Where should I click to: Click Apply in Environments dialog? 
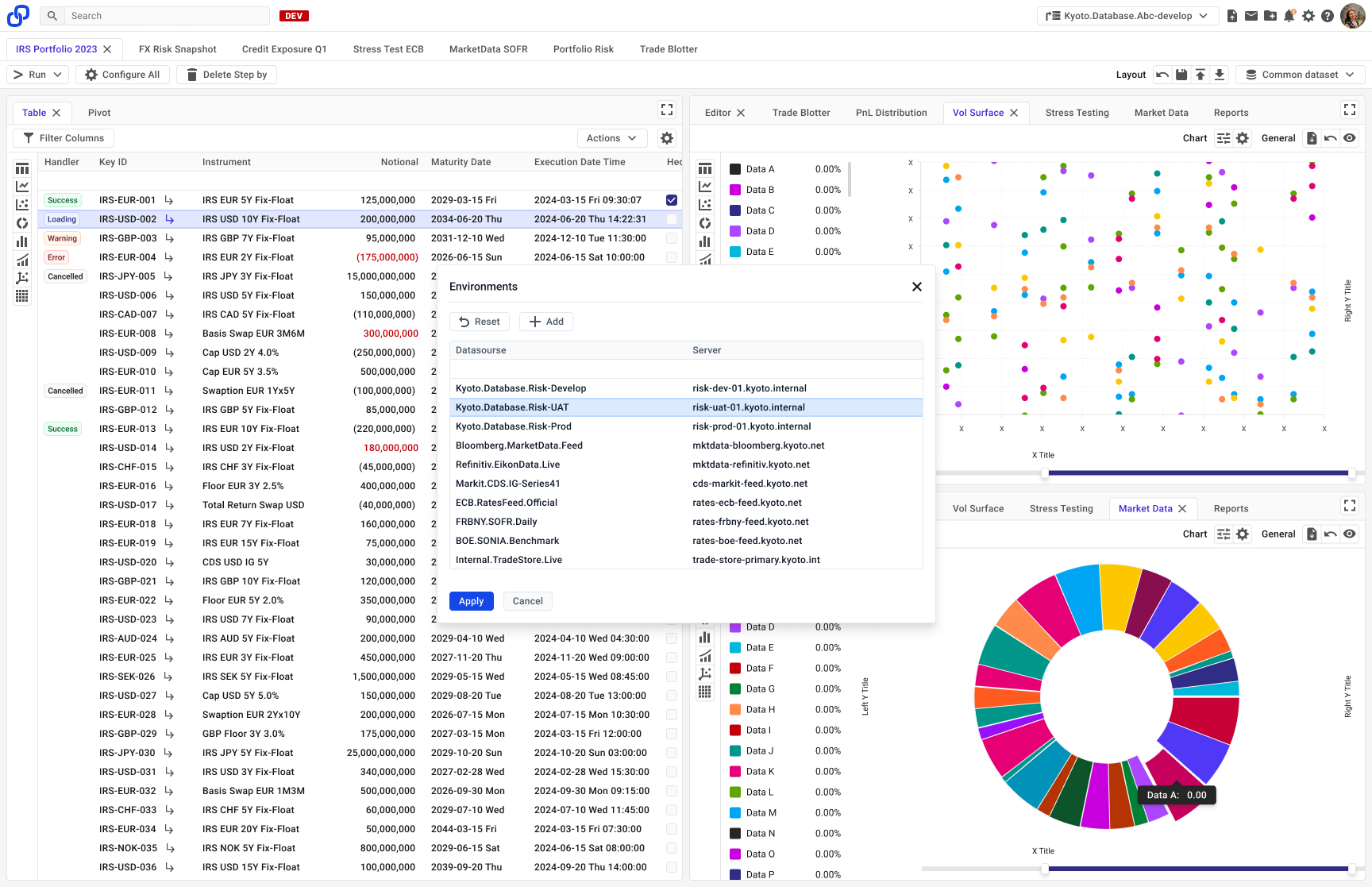click(472, 601)
